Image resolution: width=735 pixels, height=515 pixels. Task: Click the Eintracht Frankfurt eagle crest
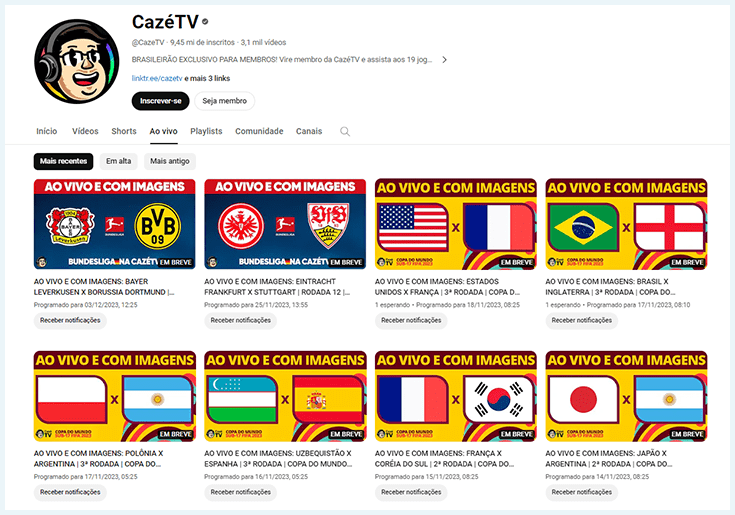241,226
